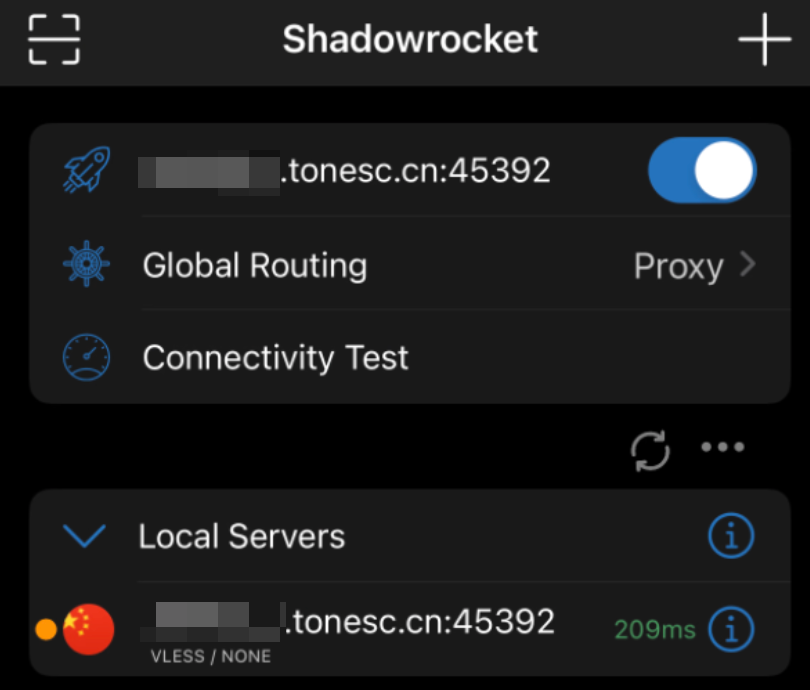The image size is (810, 690).
Task: Refresh servers with circular arrows icon
Action: point(650,449)
